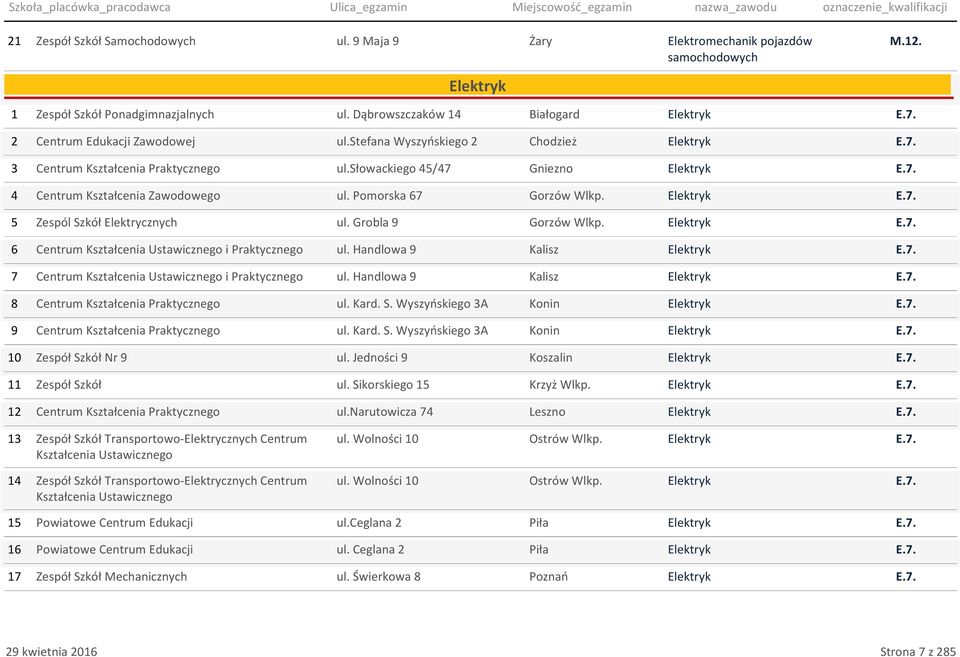Select Zespół Szkół Nr 9
This screenshot has height=657, width=960.
81,358
